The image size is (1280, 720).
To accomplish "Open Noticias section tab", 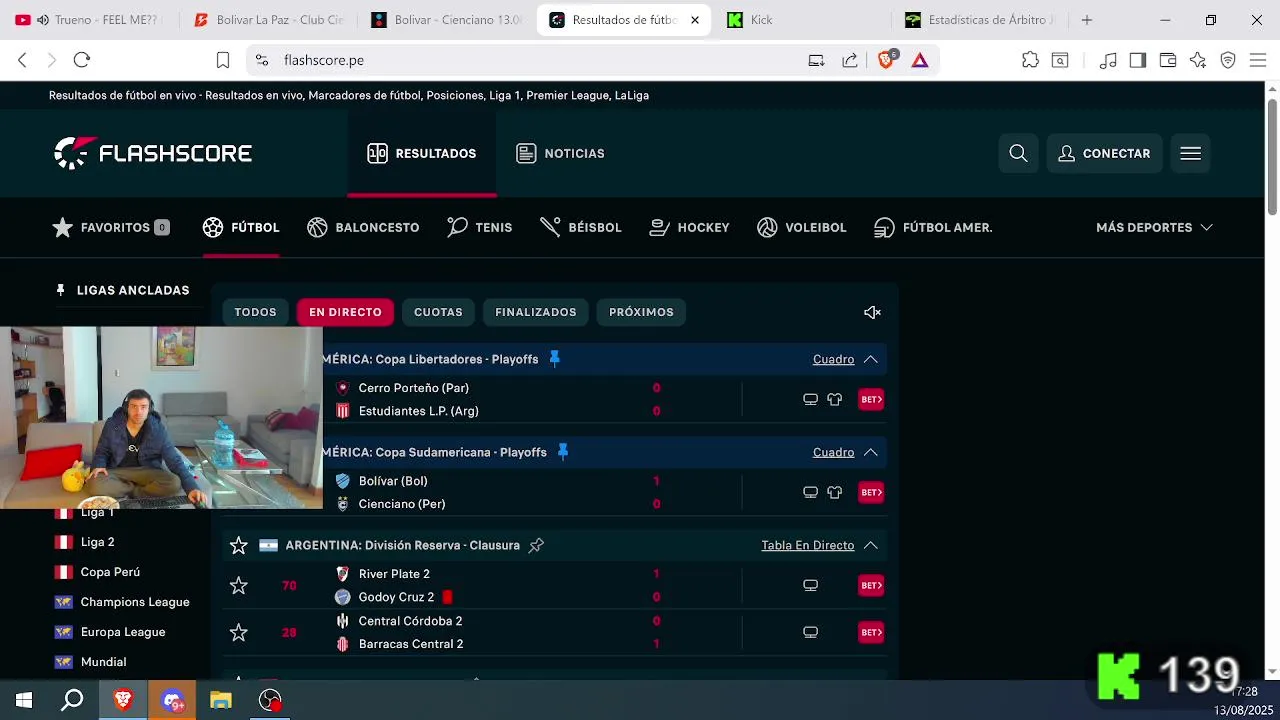I will 560,153.
